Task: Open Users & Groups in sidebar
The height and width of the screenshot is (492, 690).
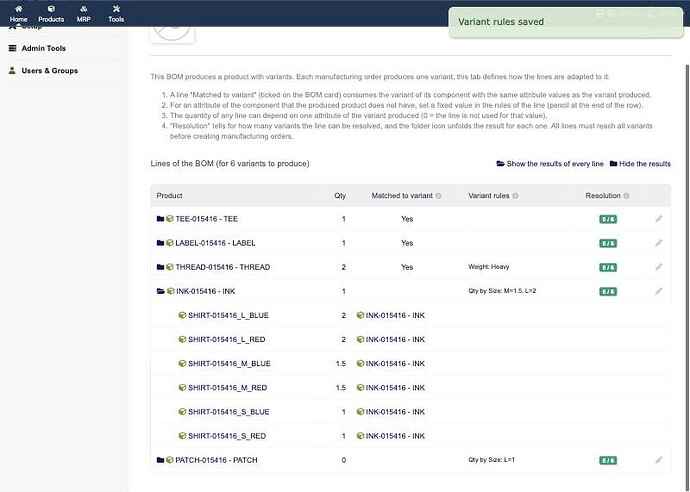Action: 50,70
